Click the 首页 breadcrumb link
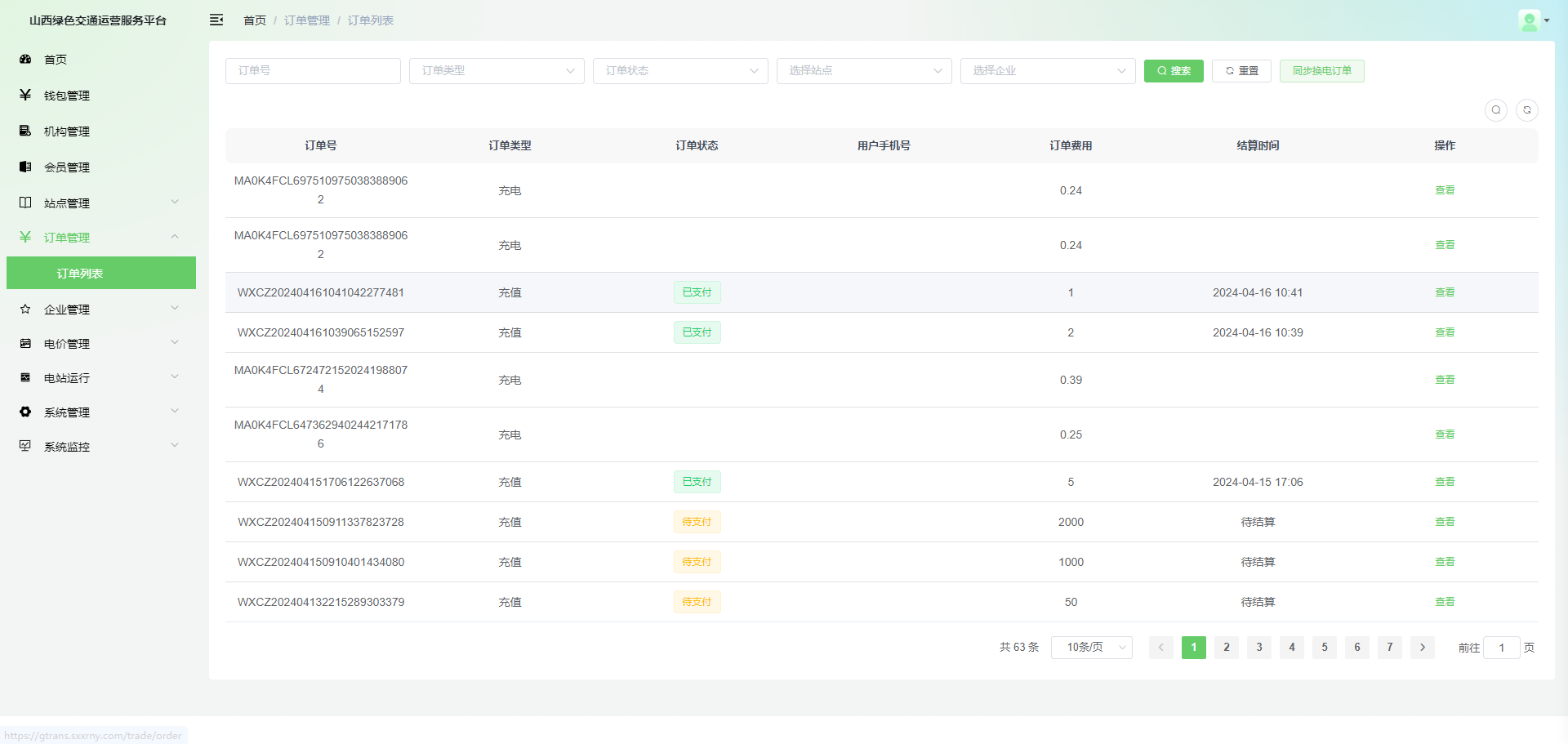The width and height of the screenshot is (1568, 744). point(255,20)
